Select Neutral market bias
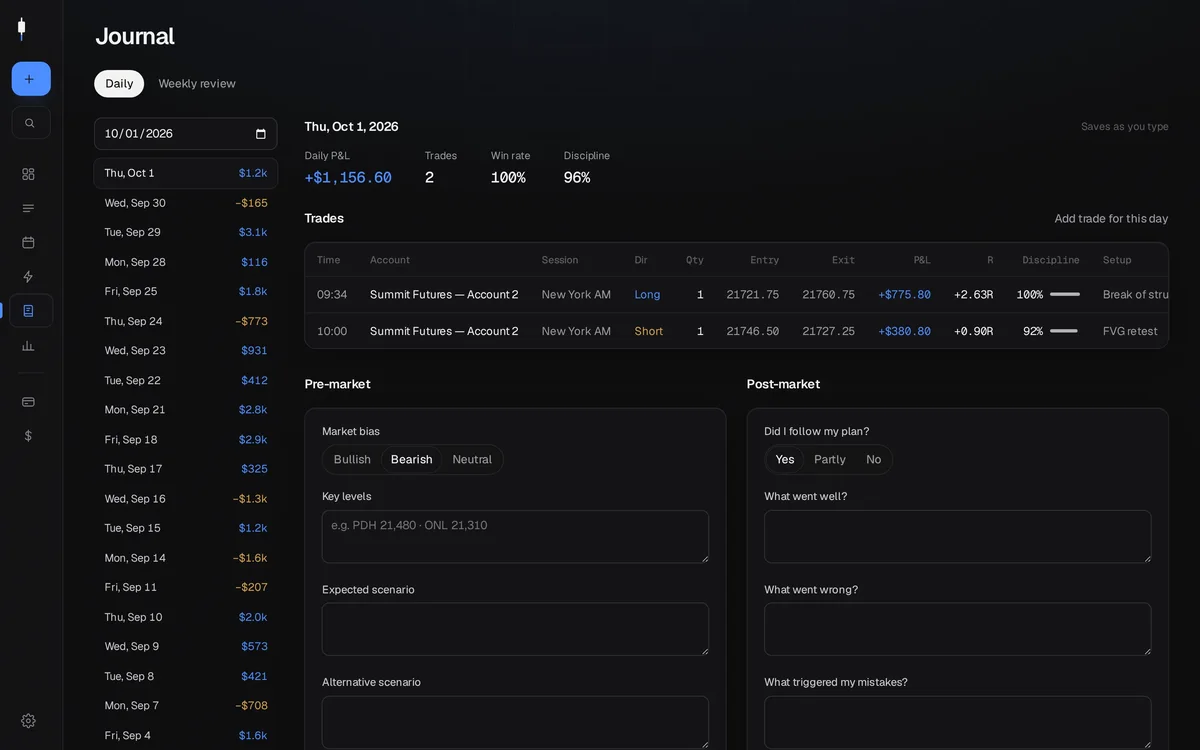Screen dimensions: 1200x750 tap(472, 460)
